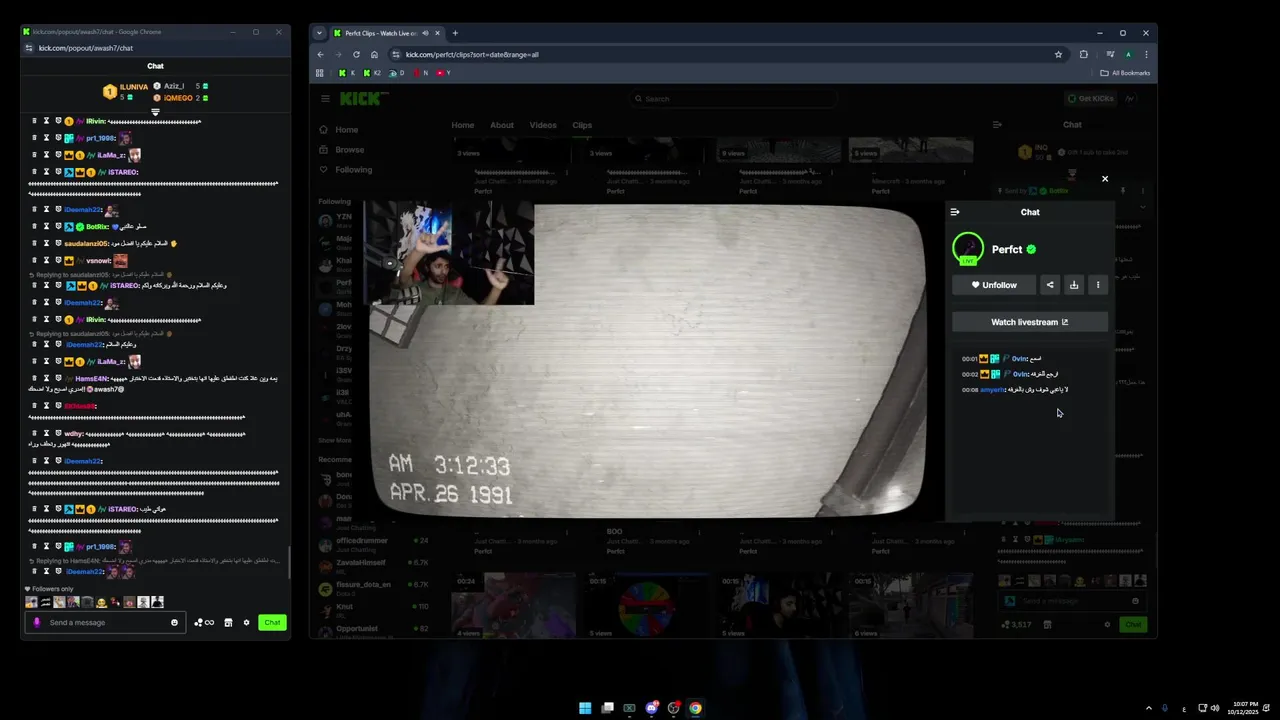Open Windows Start menu

[x=585, y=708]
